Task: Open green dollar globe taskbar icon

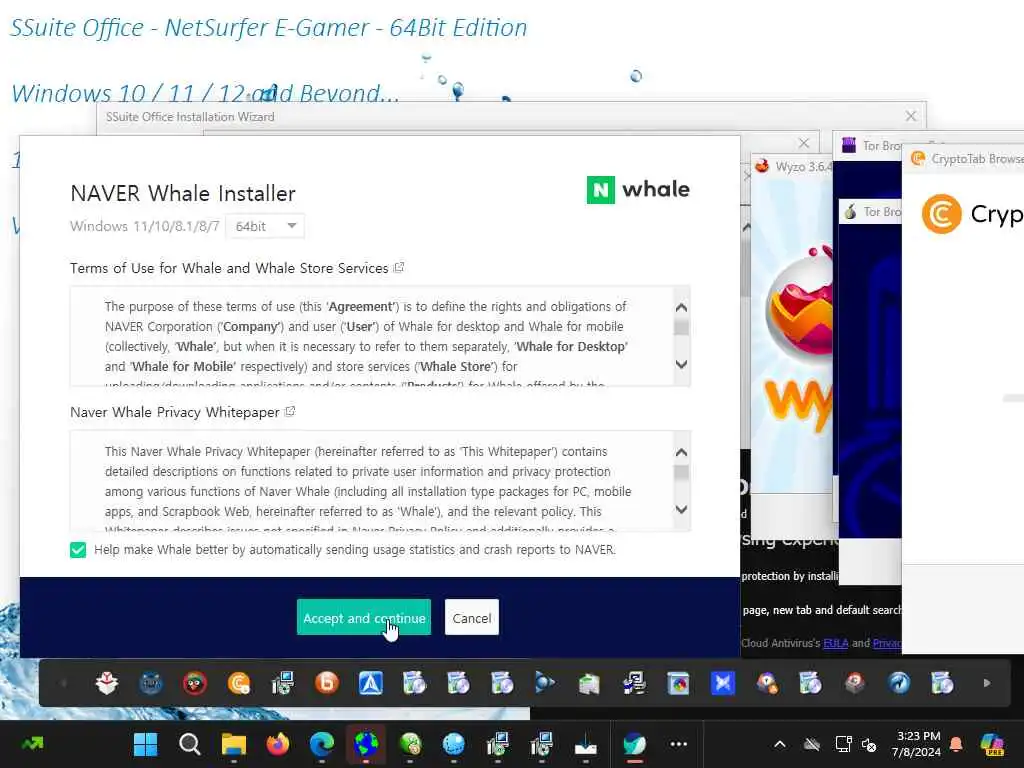Action: point(410,744)
